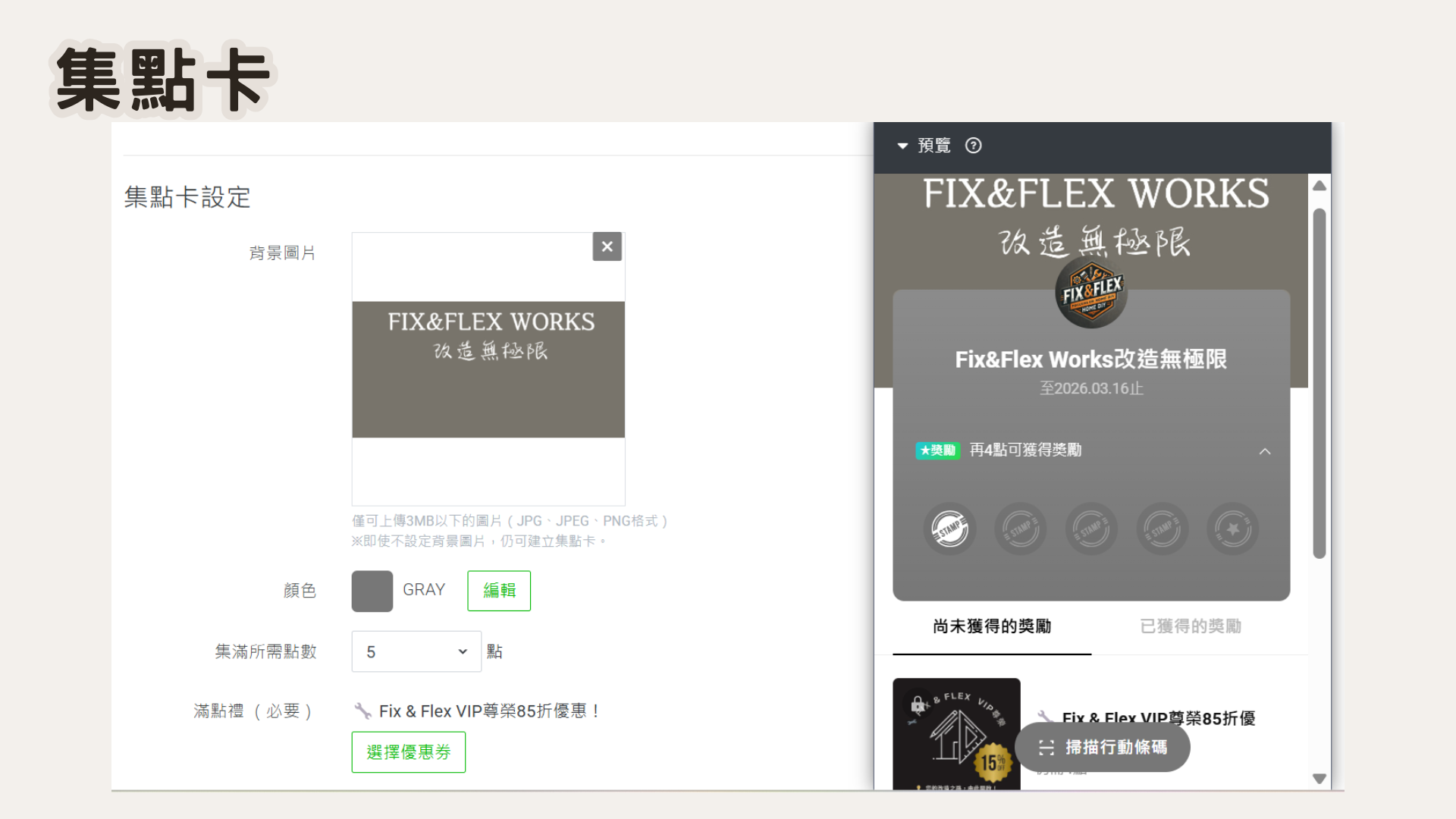Switch to 已獲得的獎勵 tab

1191,626
